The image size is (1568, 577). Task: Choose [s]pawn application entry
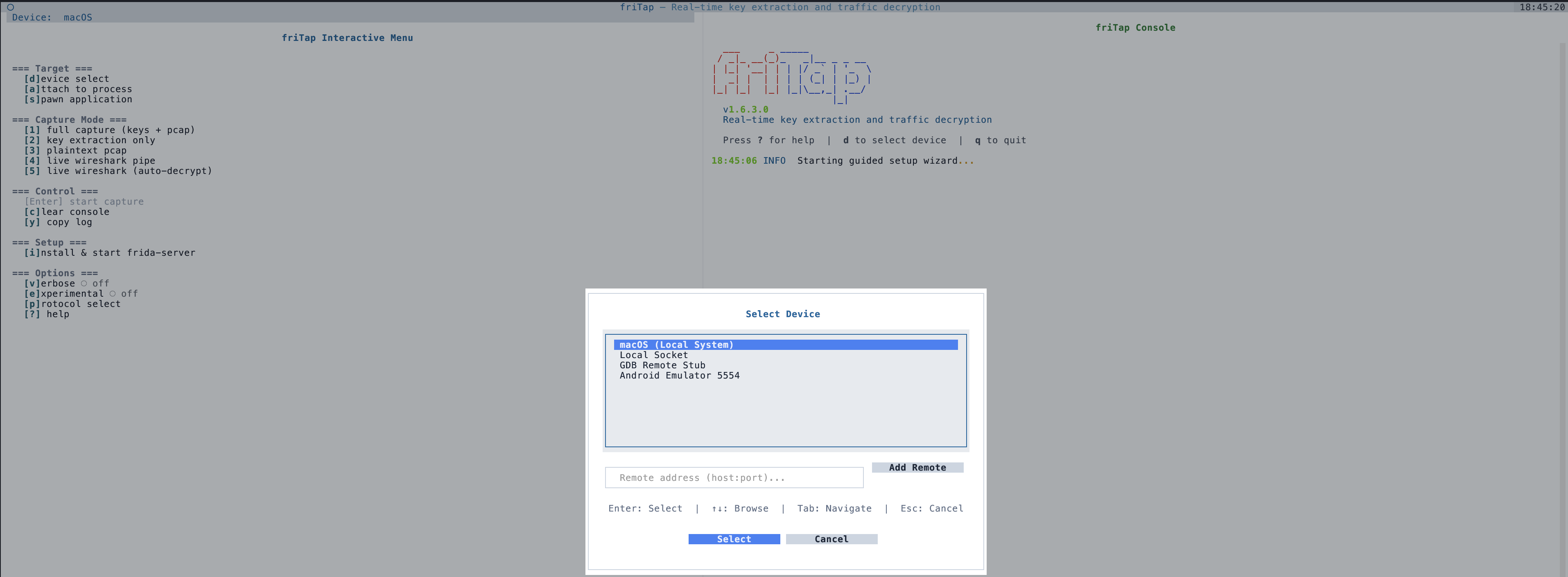click(78, 99)
